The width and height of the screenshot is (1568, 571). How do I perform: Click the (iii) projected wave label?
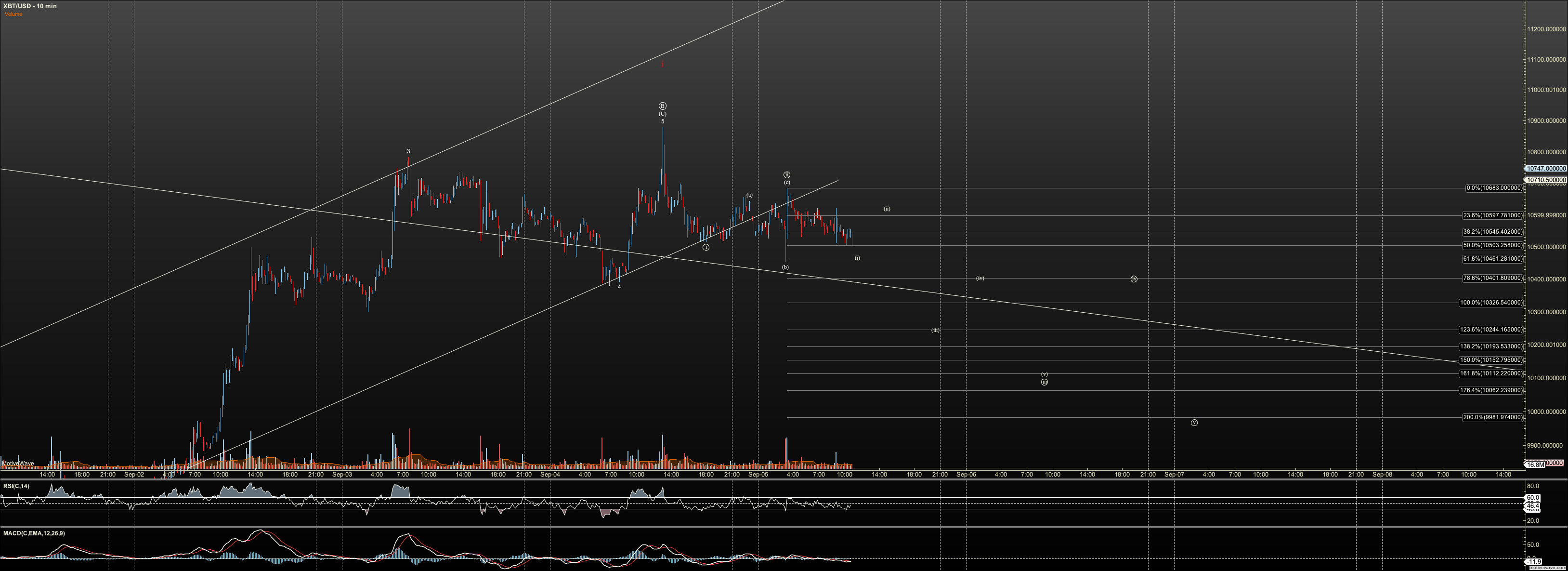935,331
